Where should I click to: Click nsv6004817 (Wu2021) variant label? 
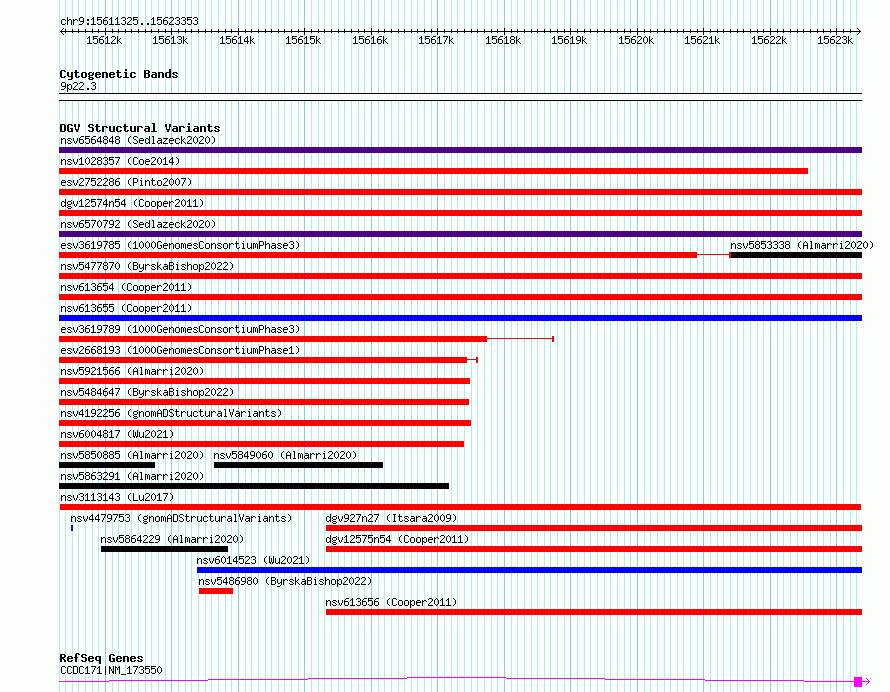(117, 434)
